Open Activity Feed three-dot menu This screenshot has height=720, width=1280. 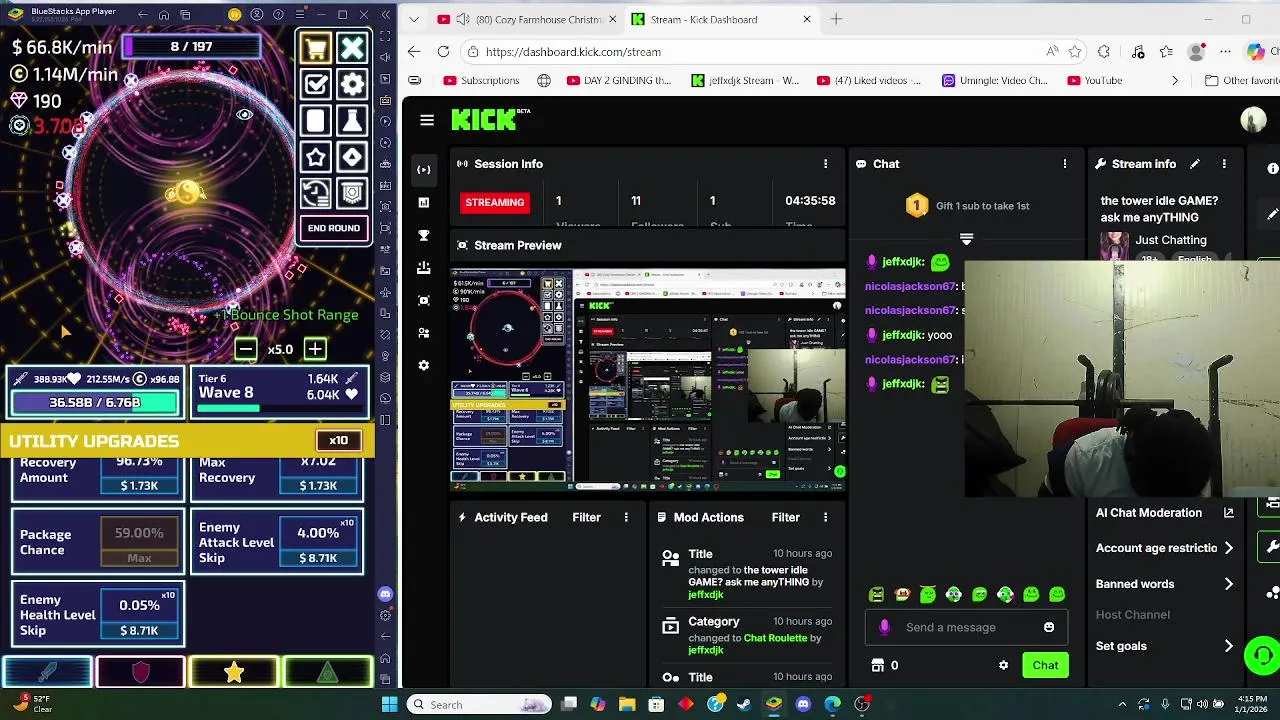[x=626, y=517]
